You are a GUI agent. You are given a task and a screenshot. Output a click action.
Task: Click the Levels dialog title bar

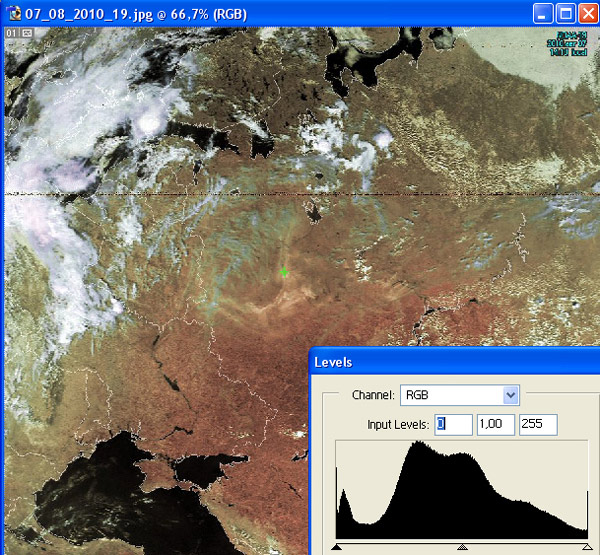click(450, 361)
